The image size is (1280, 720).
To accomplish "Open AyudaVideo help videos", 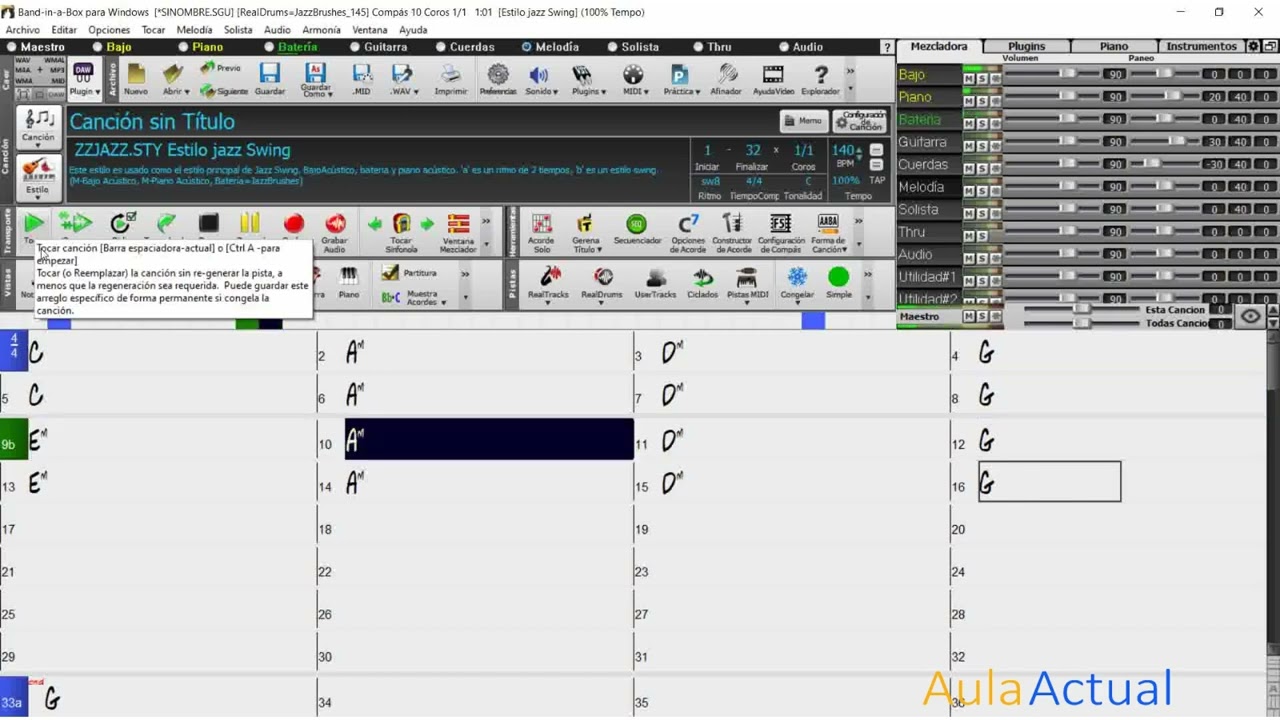I will pyautogui.click(x=773, y=79).
